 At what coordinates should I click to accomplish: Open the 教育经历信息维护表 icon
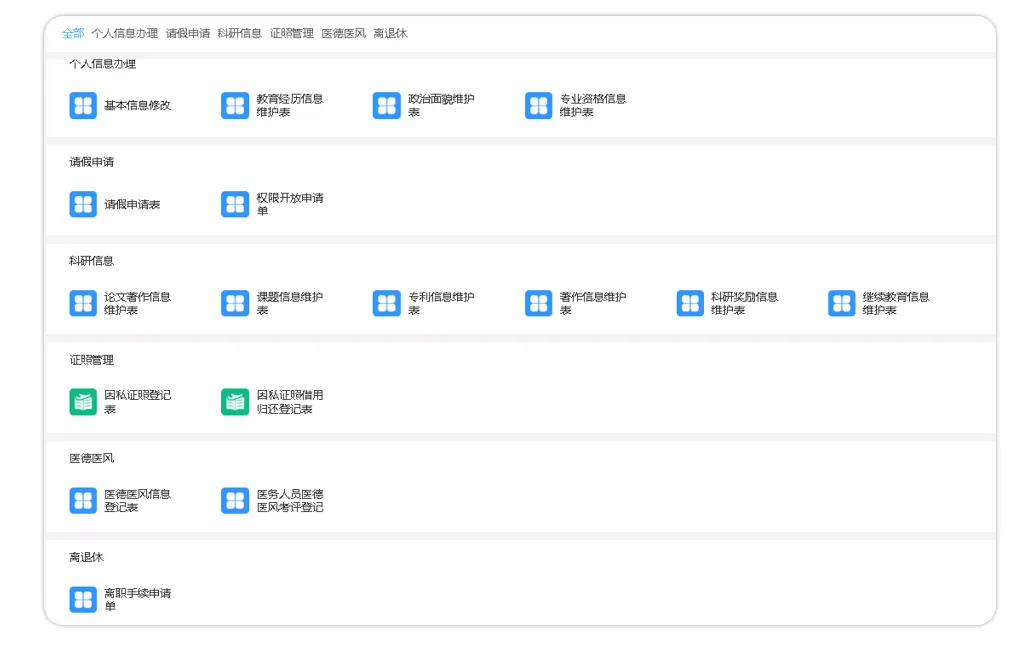(x=235, y=105)
